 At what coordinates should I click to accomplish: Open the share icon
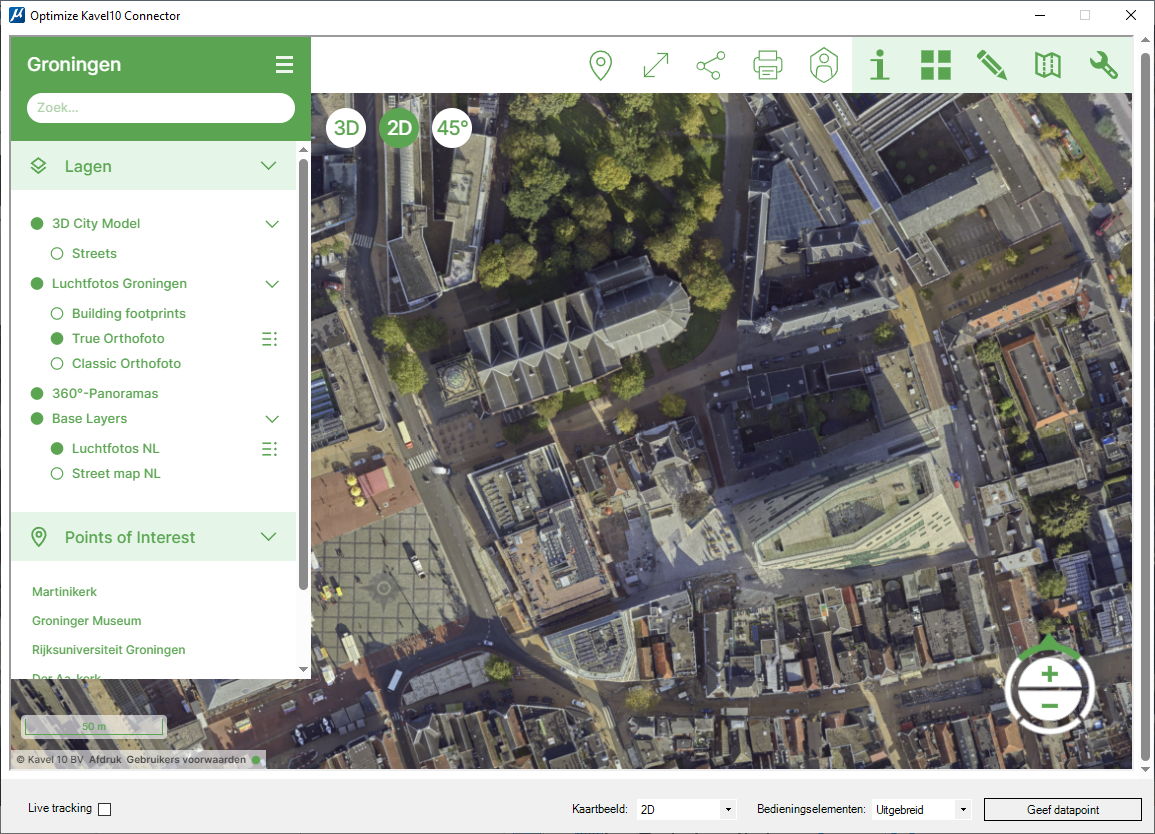[x=711, y=66]
